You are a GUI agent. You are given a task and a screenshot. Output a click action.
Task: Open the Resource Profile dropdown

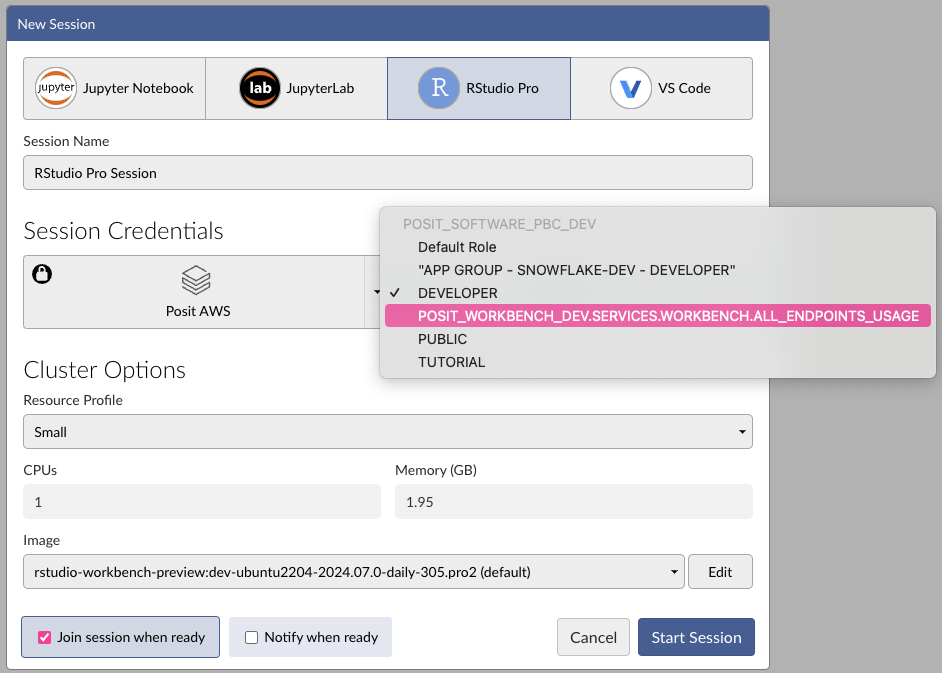click(x=387, y=431)
